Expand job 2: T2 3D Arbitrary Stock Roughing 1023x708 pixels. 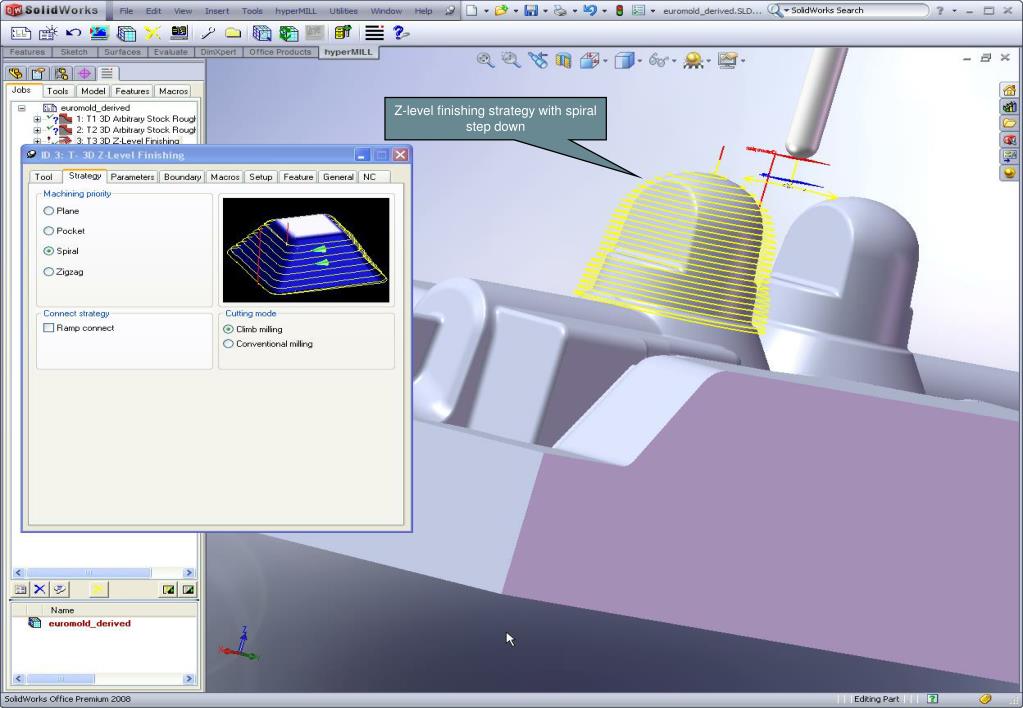(37, 131)
